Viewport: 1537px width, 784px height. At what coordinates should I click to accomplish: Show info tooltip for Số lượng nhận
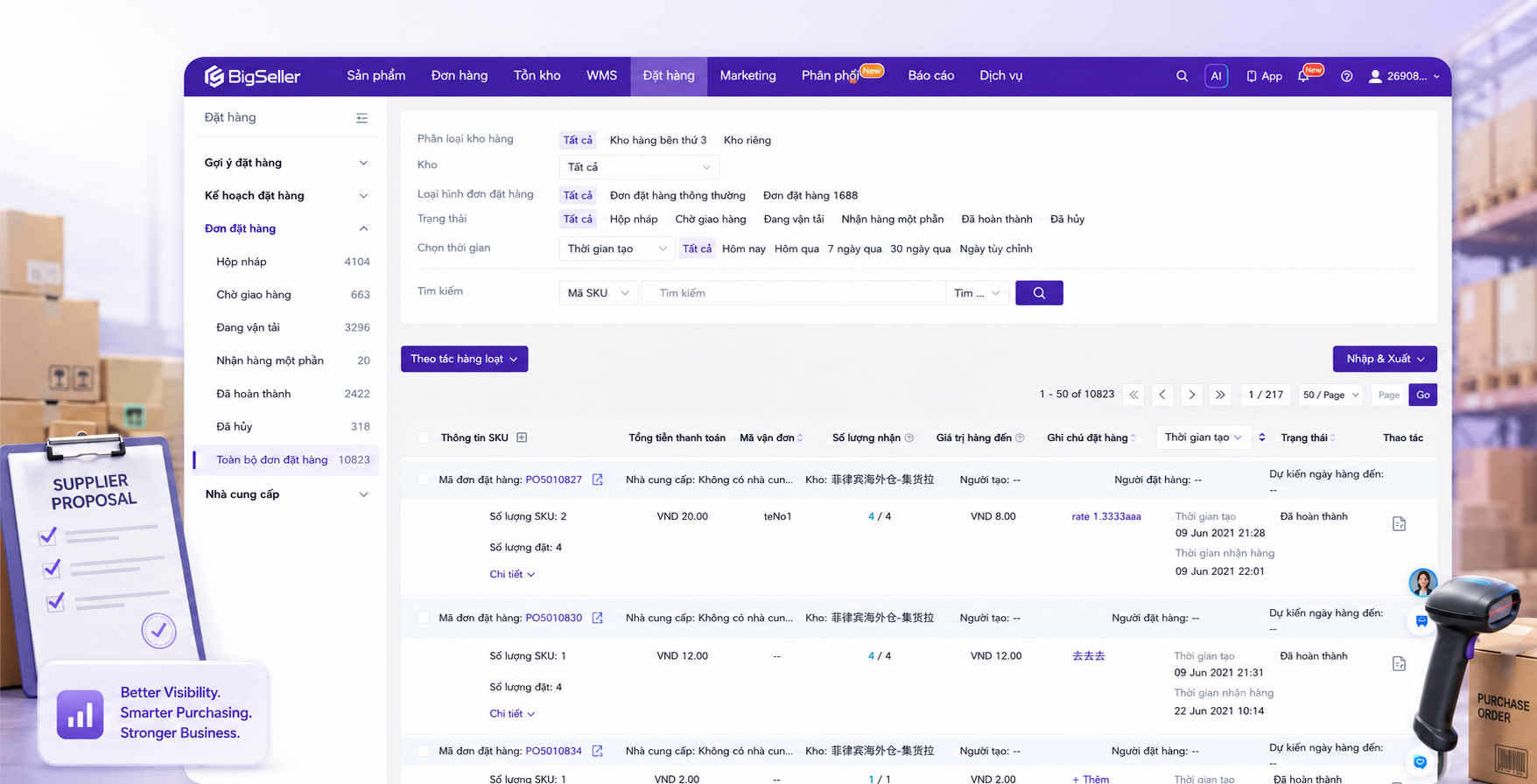[x=909, y=438]
